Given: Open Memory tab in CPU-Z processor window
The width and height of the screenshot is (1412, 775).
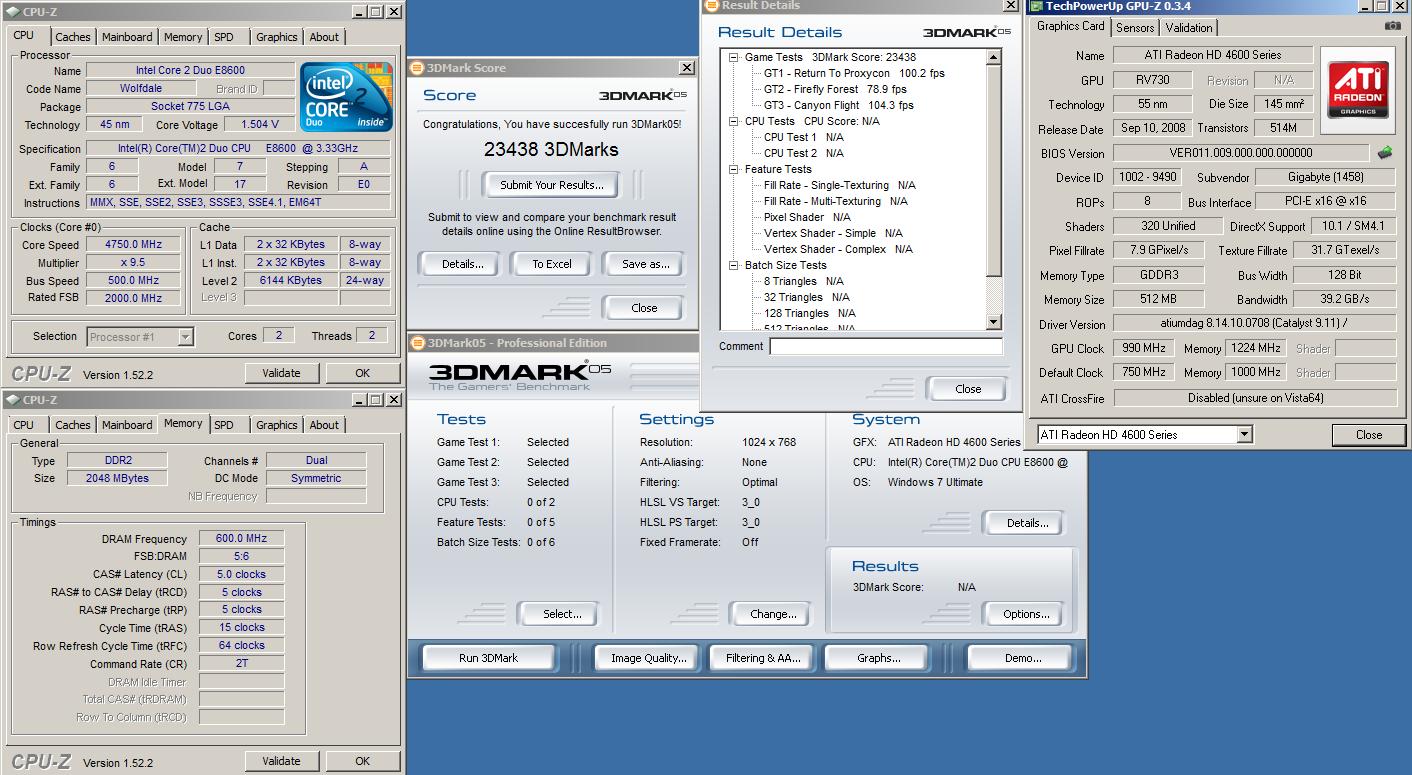Looking at the screenshot, I should (x=183, y=37).
